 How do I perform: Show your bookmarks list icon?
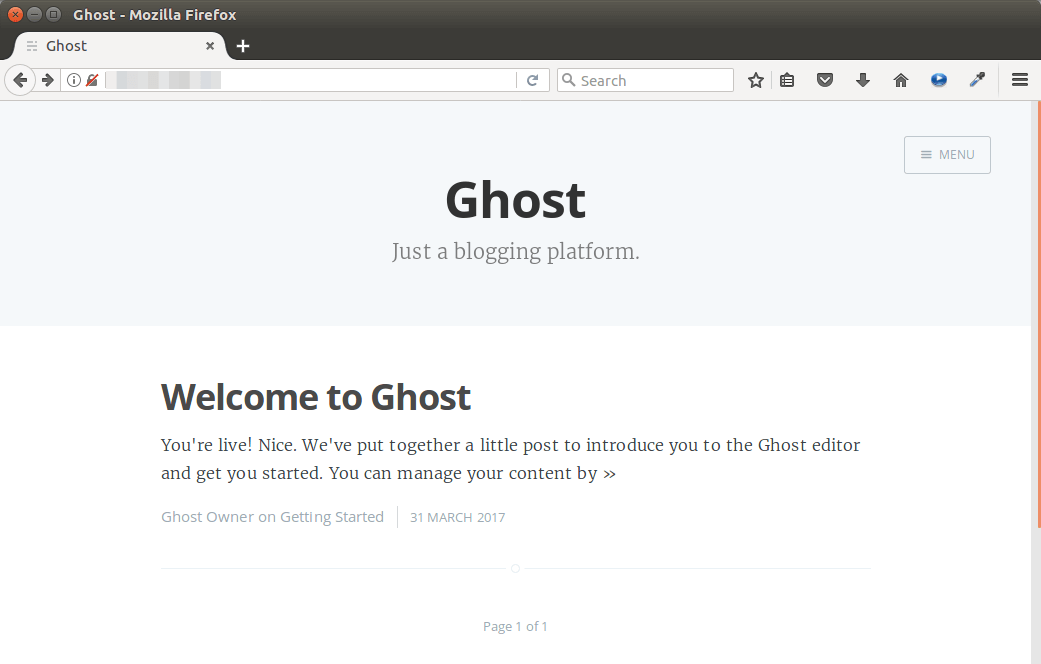click(x=787, y=80)
